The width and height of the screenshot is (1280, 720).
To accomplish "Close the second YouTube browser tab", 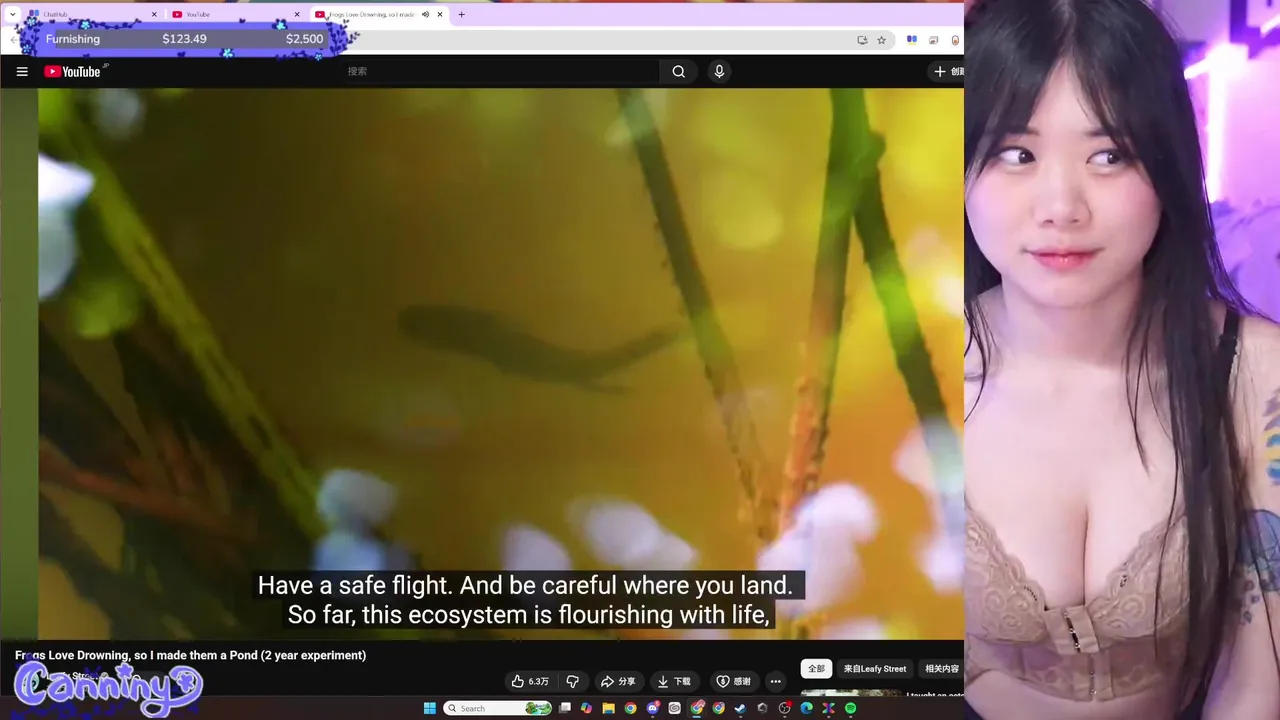I will pos(297,14).
